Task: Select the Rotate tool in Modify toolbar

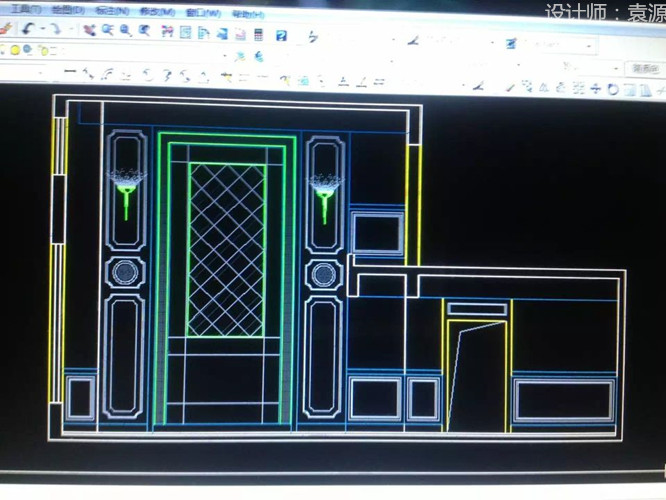Action: (165, 74)
